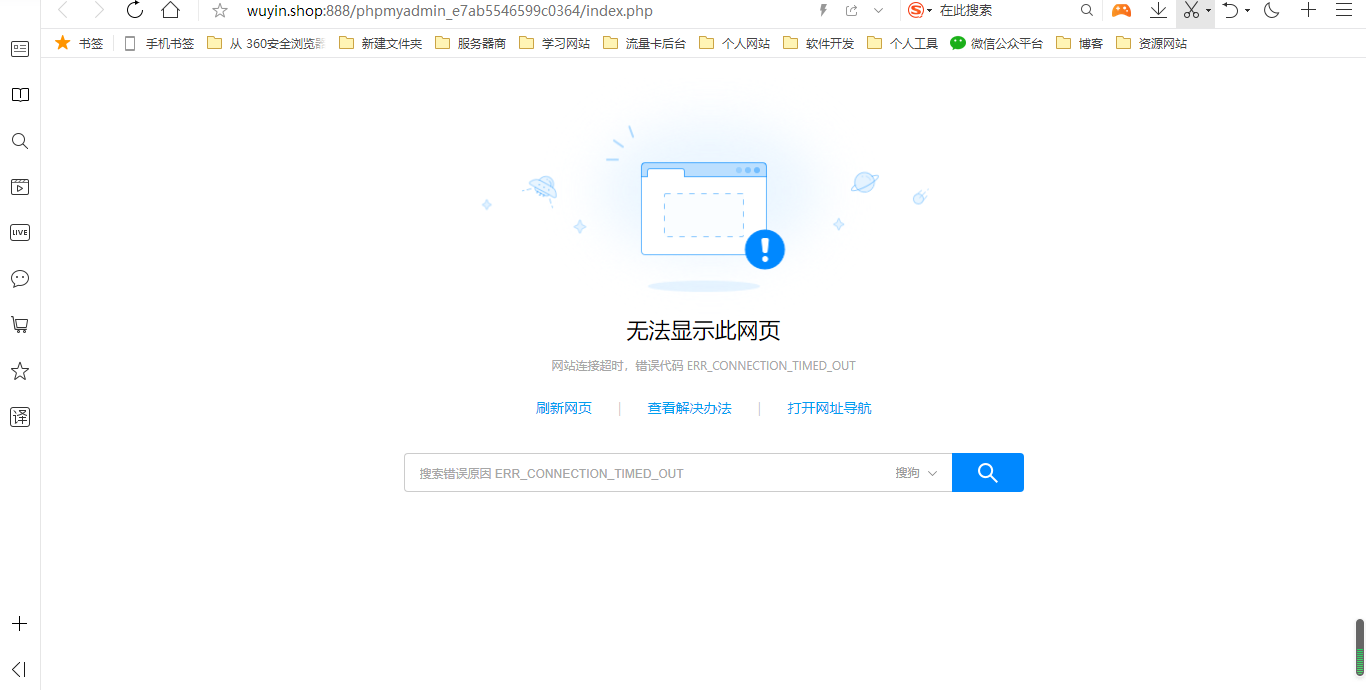
Task: Open the 资源网站 bookmark folder
Action: 1151,43
